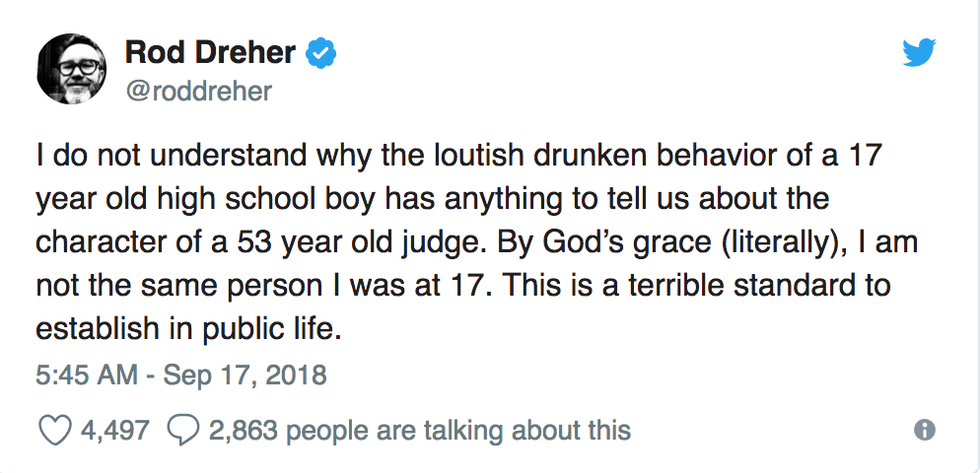Click the Twitter bird logo
980x473 pixels.
[918, 54]
